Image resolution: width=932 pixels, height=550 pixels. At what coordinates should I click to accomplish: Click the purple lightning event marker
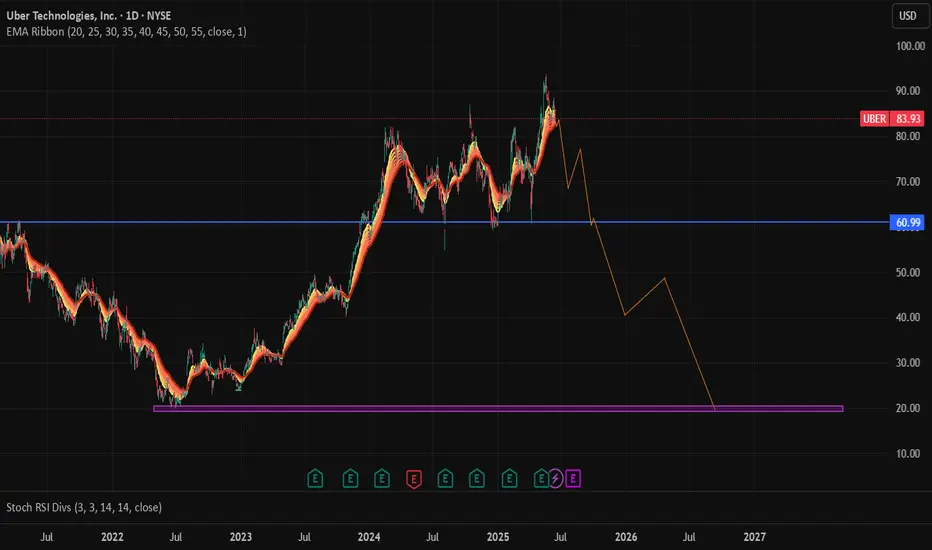tap(556, 478)
